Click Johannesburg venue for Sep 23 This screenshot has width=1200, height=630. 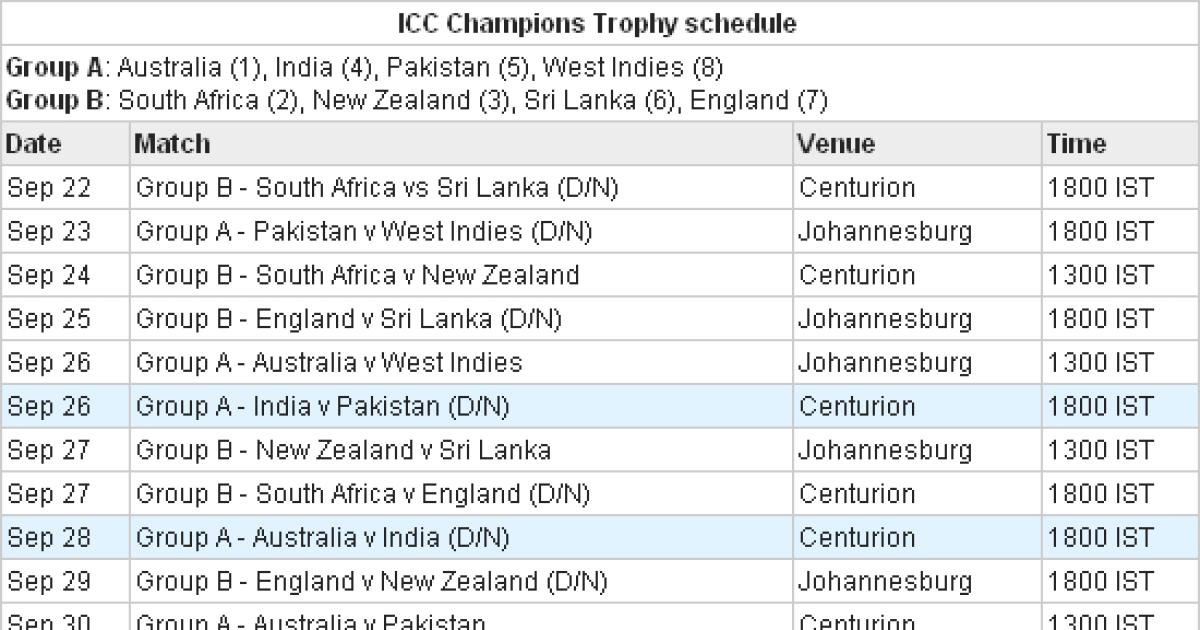(x=884, y=232)
